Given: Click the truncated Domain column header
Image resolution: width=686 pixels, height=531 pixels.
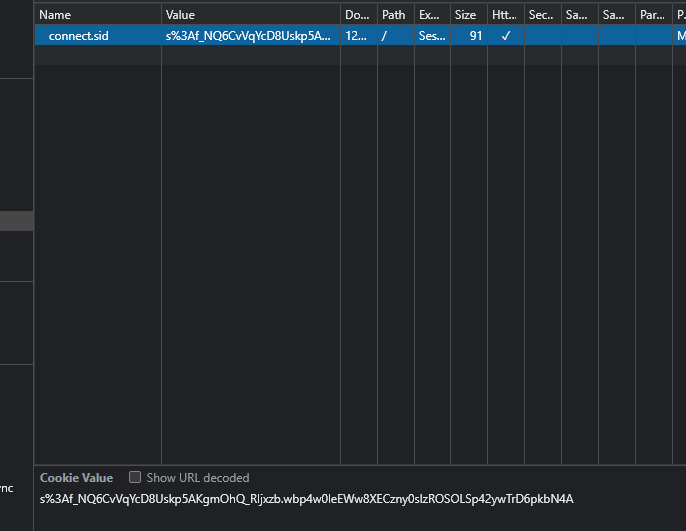Looking at the screenshot, I should coord(357,15).
